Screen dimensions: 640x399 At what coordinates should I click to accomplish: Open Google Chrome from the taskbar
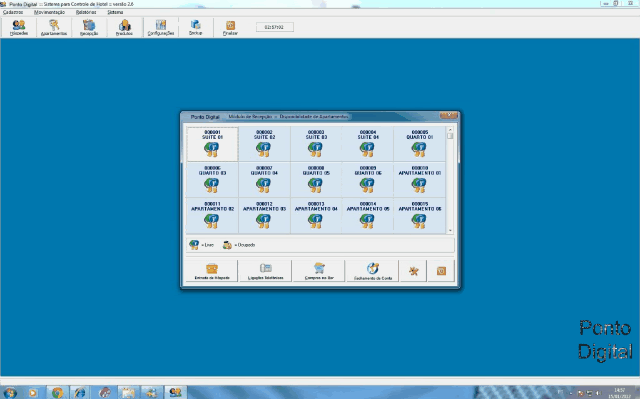click(x=57, y=393)
